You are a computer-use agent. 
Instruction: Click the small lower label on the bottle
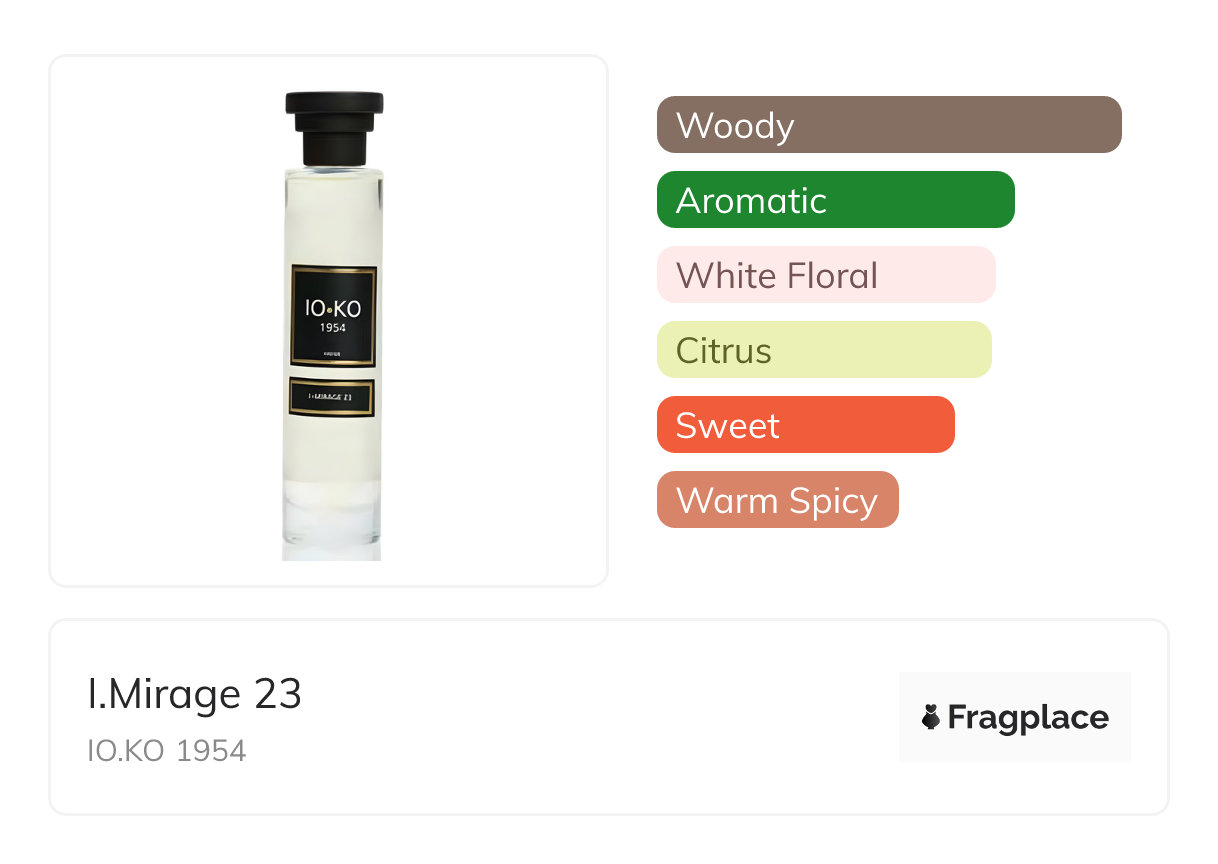coord(332,397)
